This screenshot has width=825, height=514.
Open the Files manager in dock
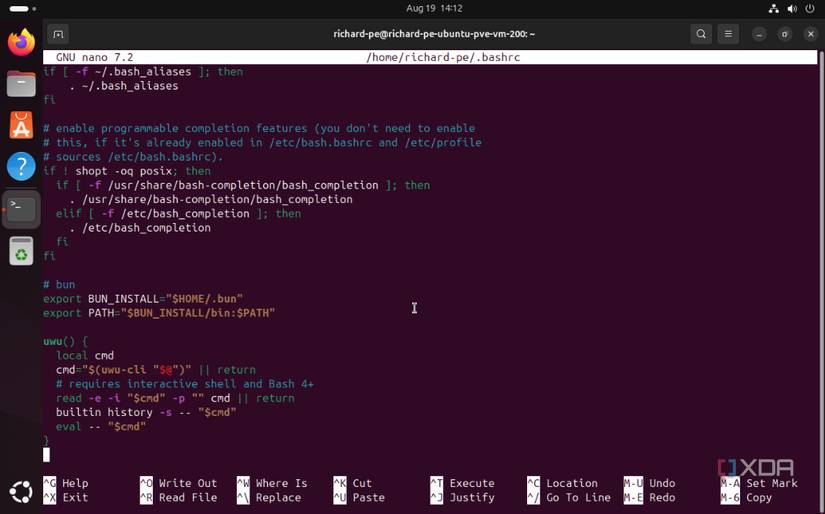click(x=21, y=84)
